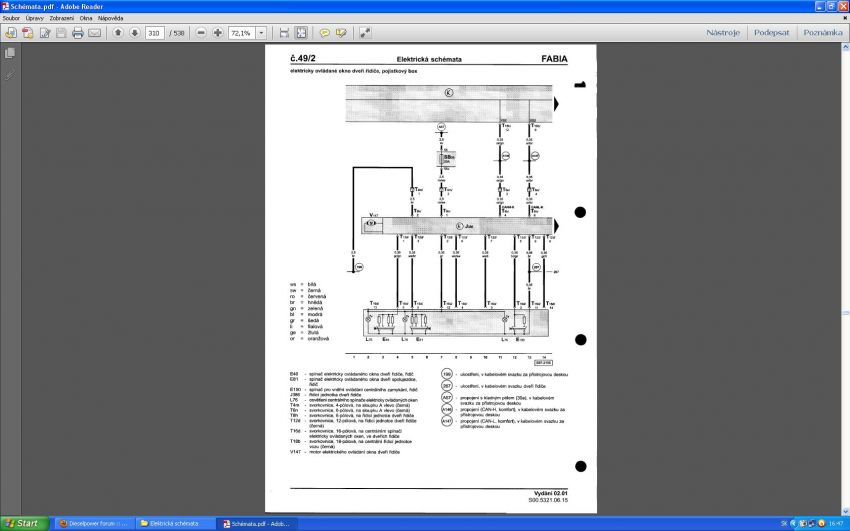Click the read mode expand icon
Image resolution: width=850 pixels, height=531 pixels.
point(365,33)
